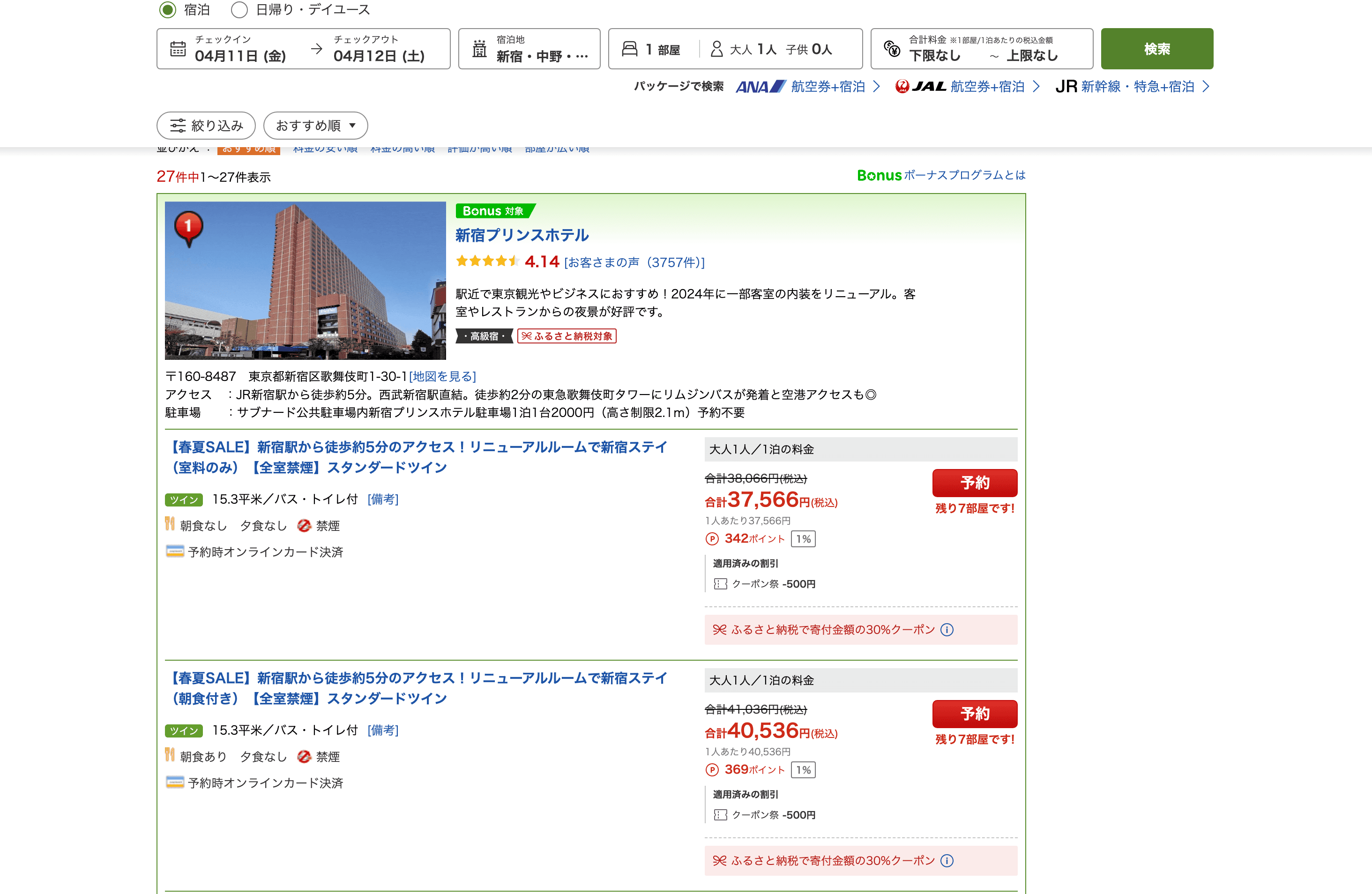Click the bed icon for room count
The image size is (1372, 894).
click(629, 49)
